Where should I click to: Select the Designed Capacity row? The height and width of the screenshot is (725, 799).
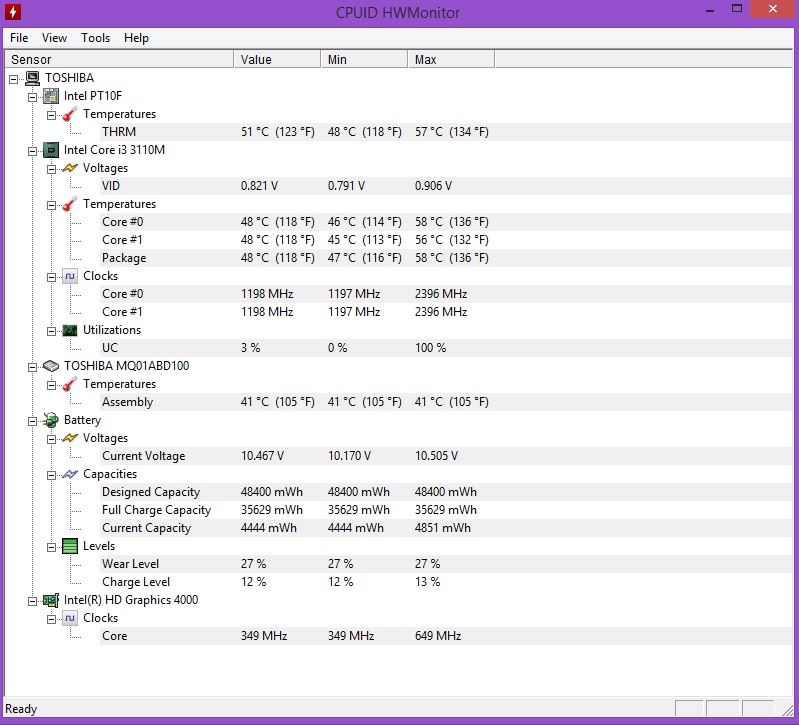pyautogui.click(x=446, y=492)
